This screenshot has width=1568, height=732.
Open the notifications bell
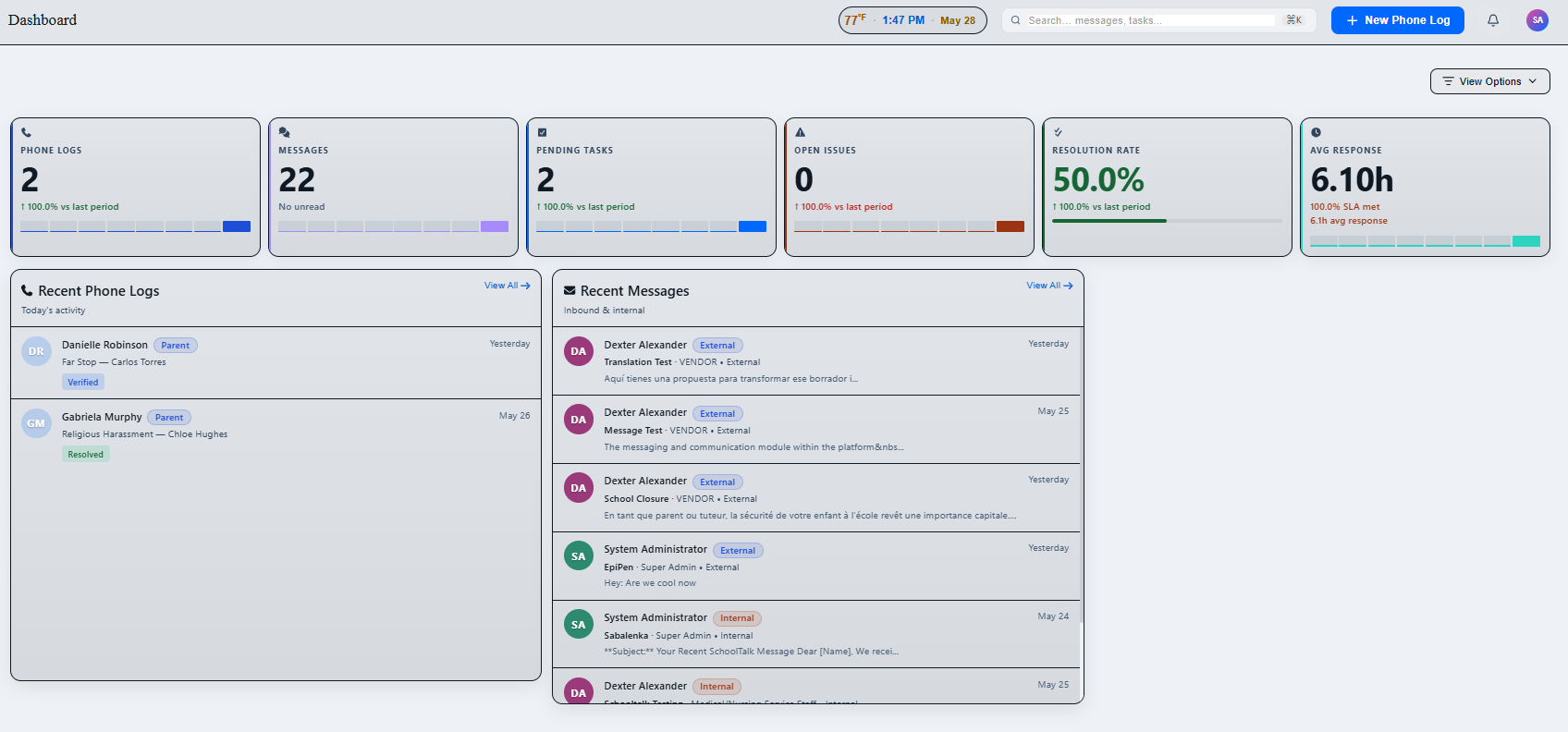(1493, 20)
